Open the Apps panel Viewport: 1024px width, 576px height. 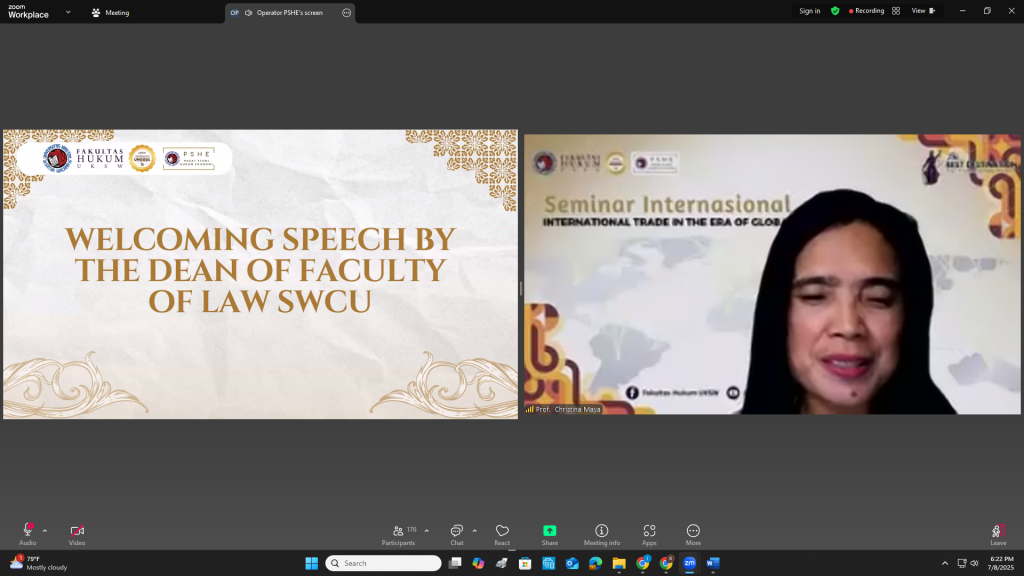[x=649, y=531]
